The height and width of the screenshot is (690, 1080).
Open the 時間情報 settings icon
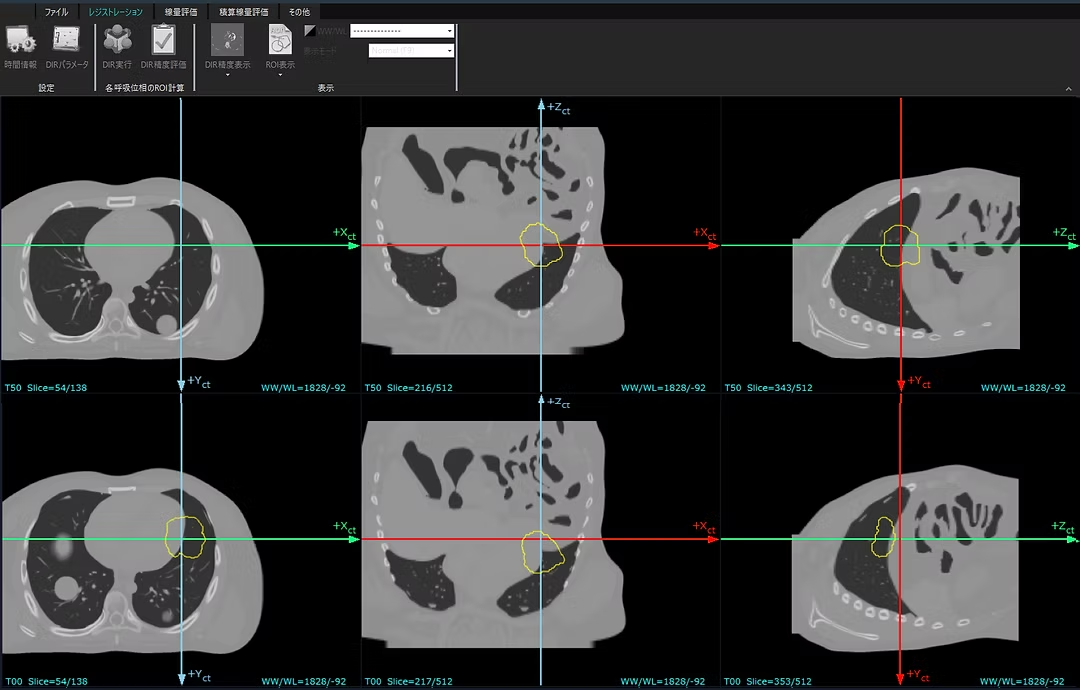(21, 41)
